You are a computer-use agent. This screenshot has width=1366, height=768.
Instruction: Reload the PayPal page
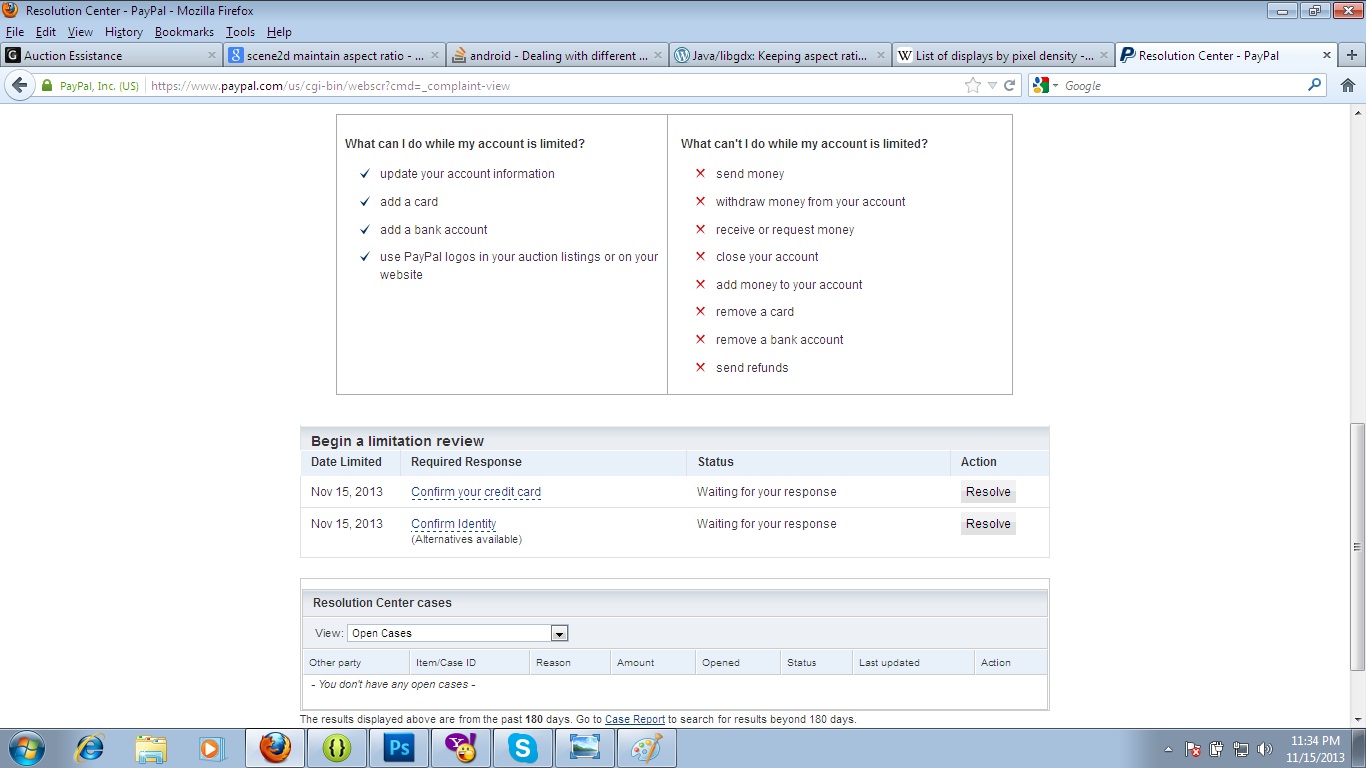(x=1010, y=86)
